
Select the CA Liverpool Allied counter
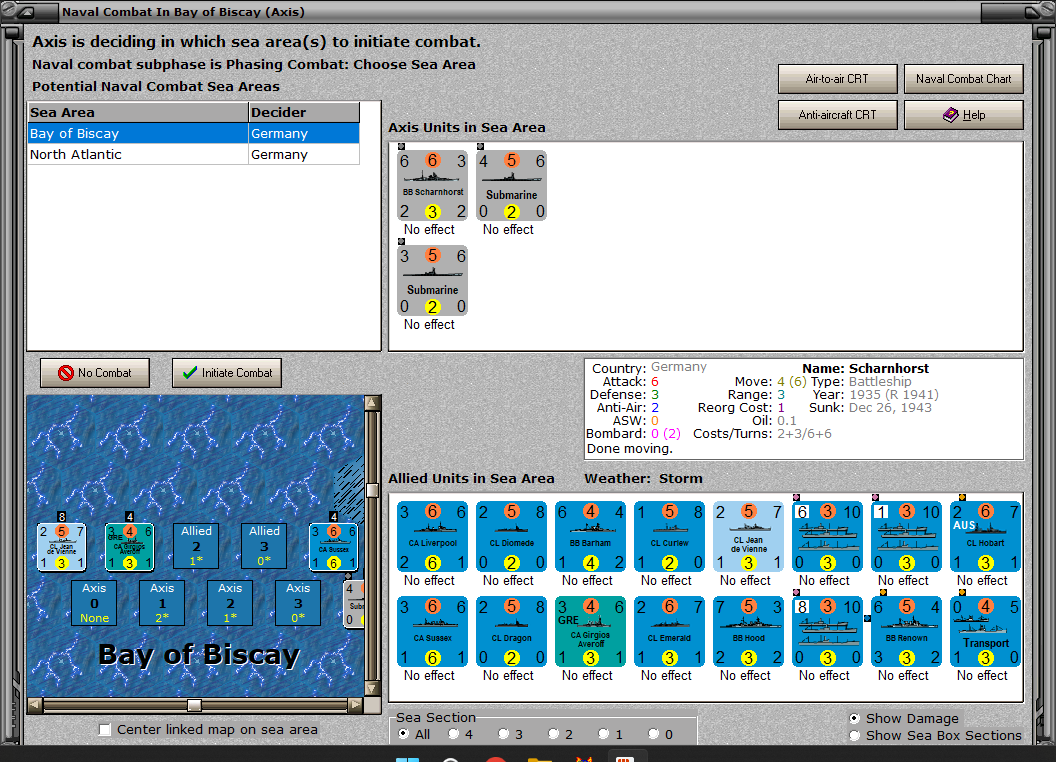pyautogui.click(x=432, y=537)
